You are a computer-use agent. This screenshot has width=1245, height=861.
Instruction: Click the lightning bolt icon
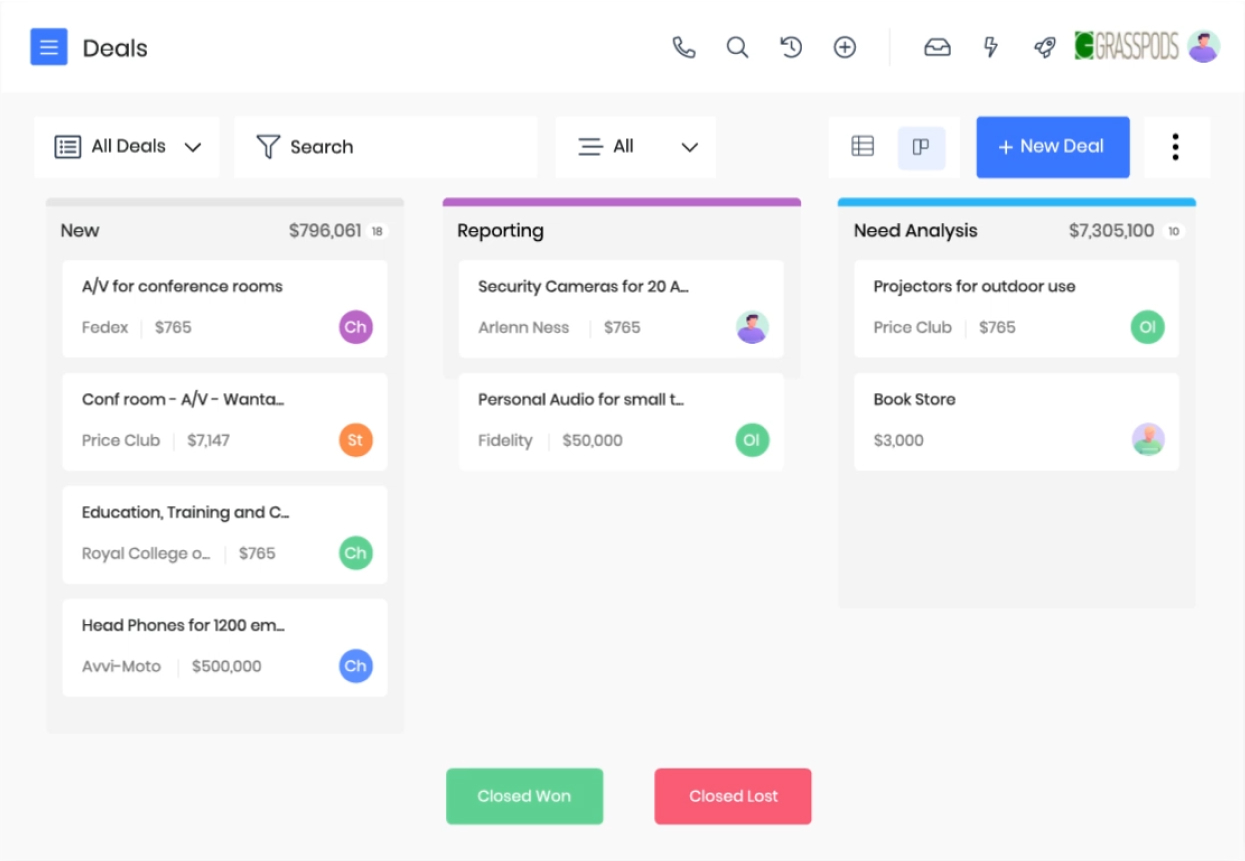click(x=991, y=47)
